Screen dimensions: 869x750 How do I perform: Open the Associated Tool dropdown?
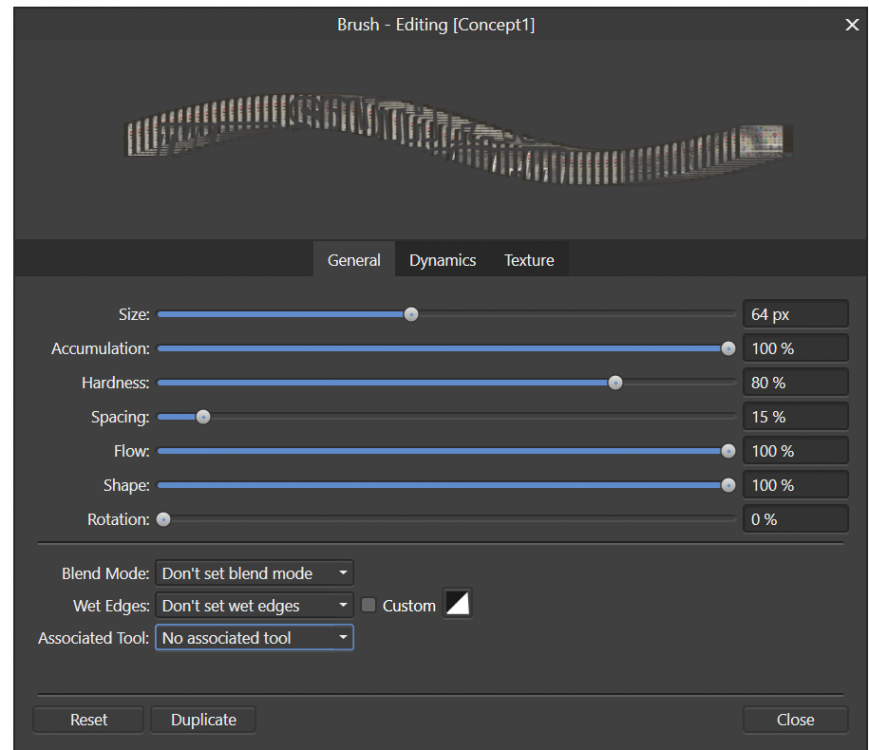pyautogui.click(x=253, y=637)
